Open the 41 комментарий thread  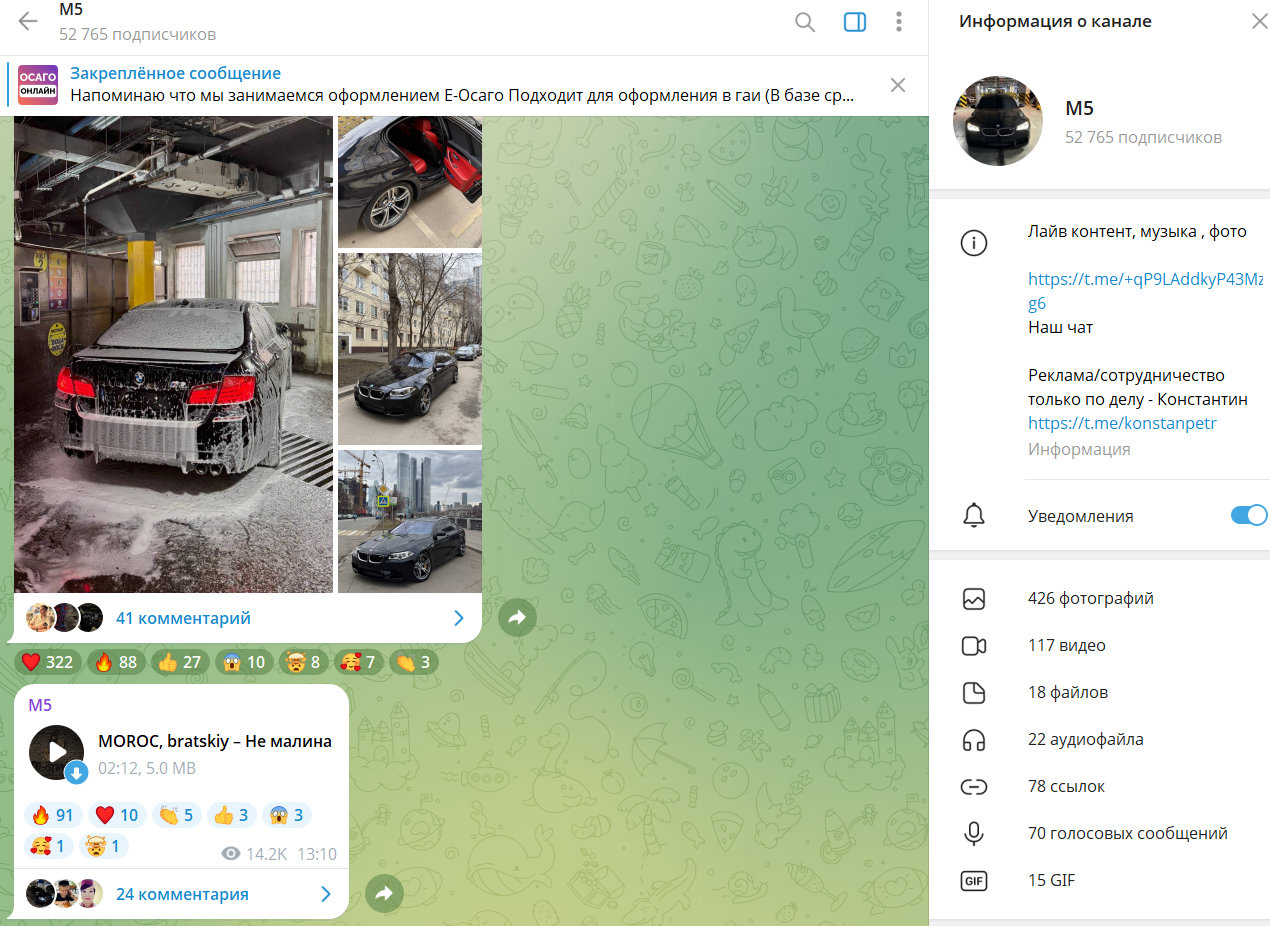pos(183,618)
